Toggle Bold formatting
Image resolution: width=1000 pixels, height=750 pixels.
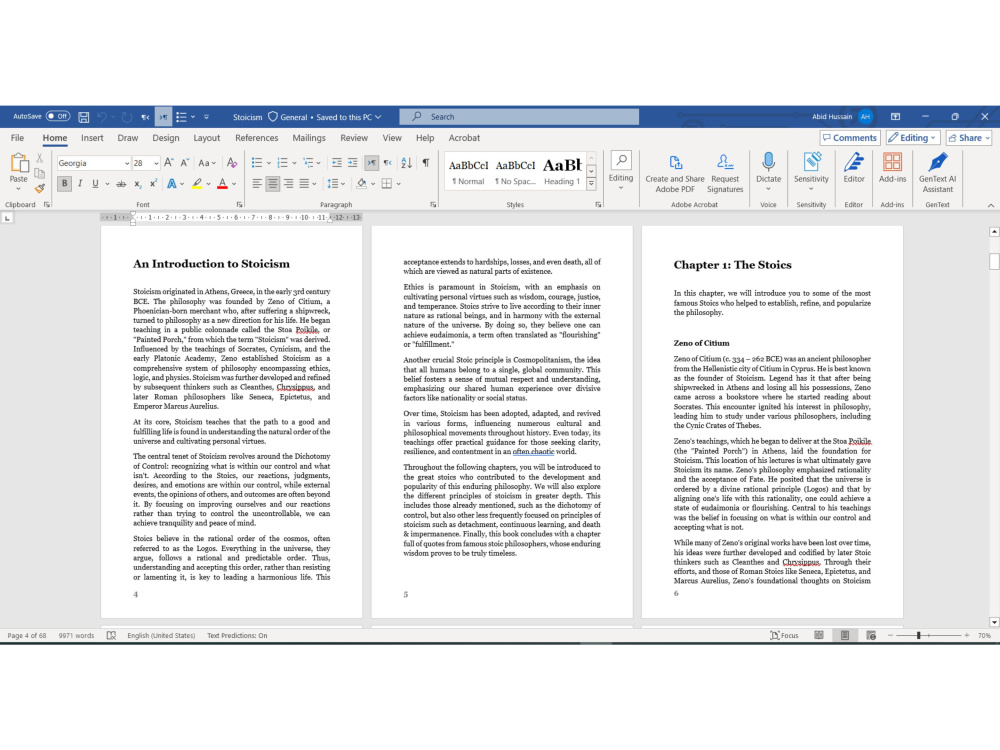(x=64, y=184)
